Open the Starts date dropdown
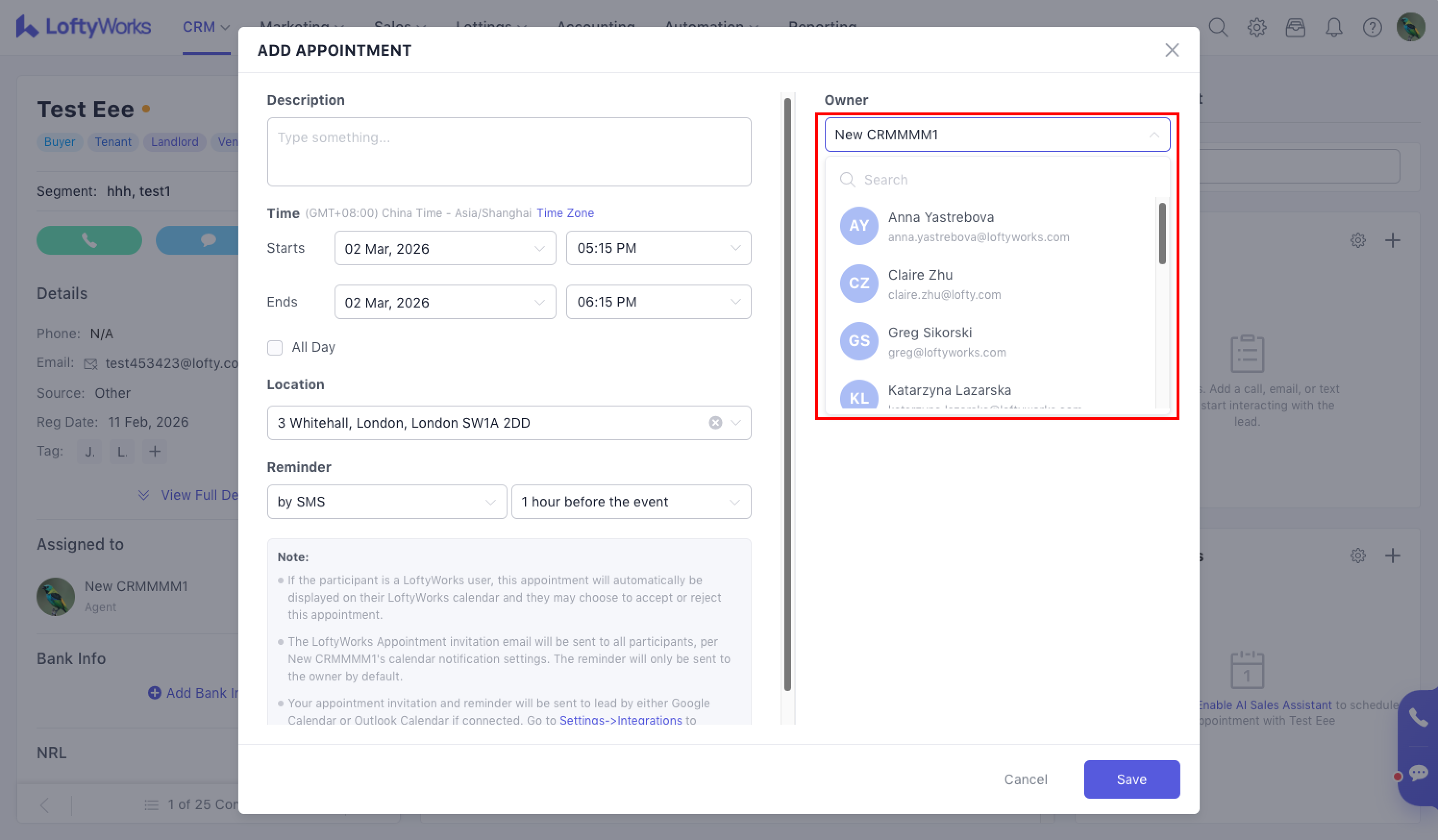 [445, 248]
